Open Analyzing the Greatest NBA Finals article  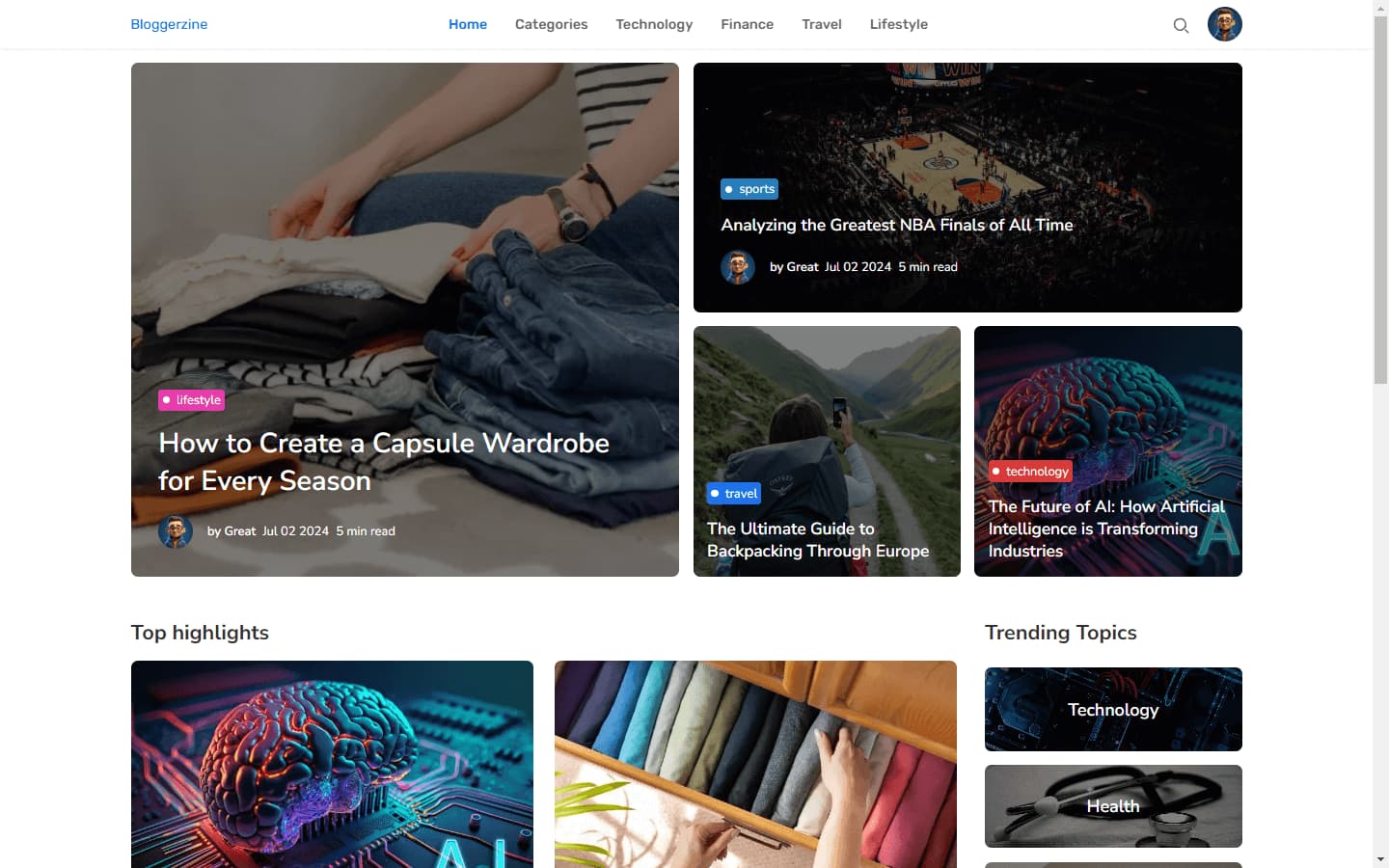897,225
